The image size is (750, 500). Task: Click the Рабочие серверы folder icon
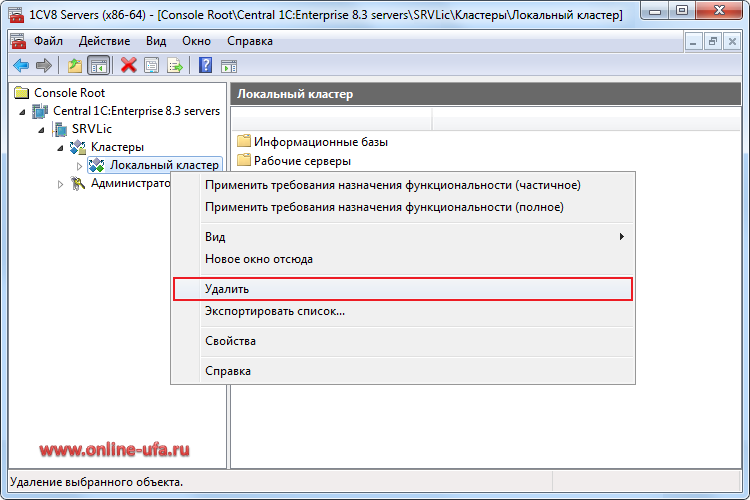[244, 160]
